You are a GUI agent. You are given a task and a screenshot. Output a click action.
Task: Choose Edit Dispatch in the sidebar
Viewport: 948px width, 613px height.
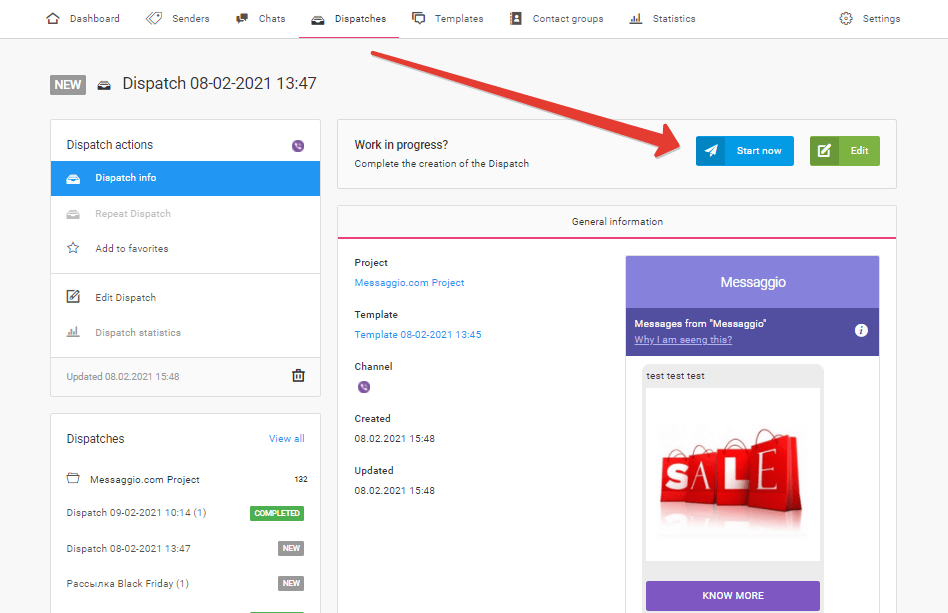[186, 297]
